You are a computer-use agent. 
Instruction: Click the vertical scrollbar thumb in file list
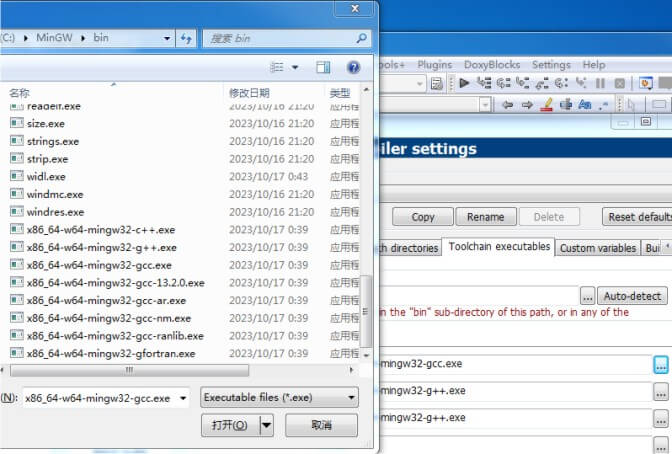(365, 312)
